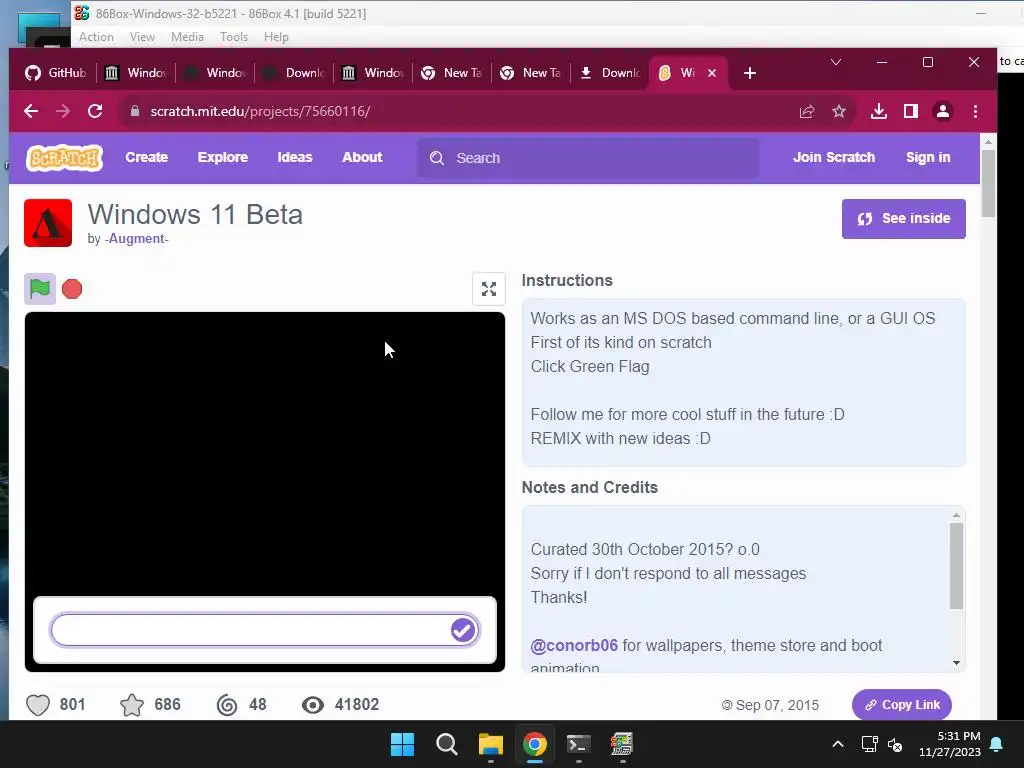Click the network tray icon
This screenshot has height=768, width=1024.
point(869,744)
